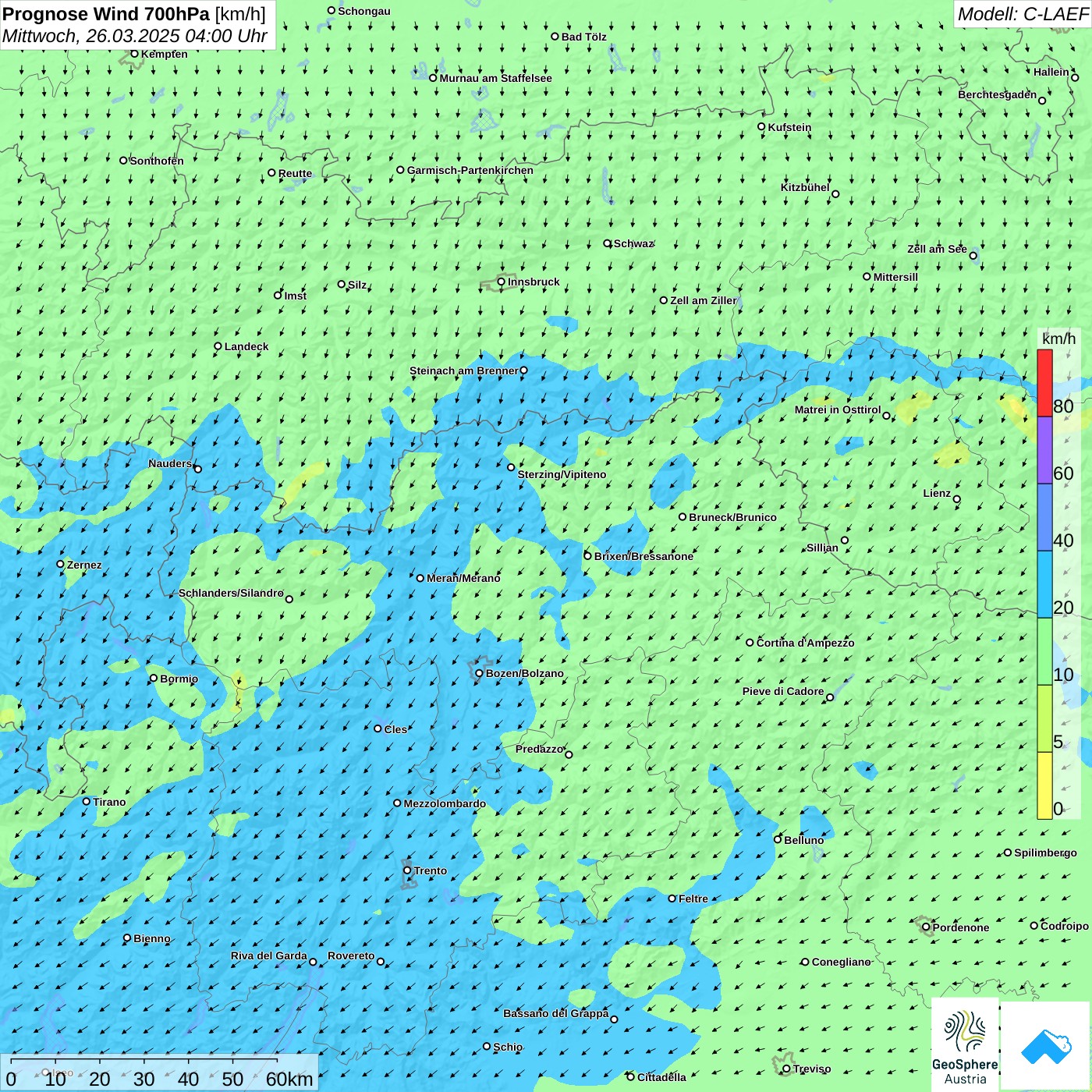Viewport: 1092px width, 1092px height.
Task: Click the date 'Mittwoch, 26.03.2025 04:00 Uhr'
Action: [x=135, y=36]
